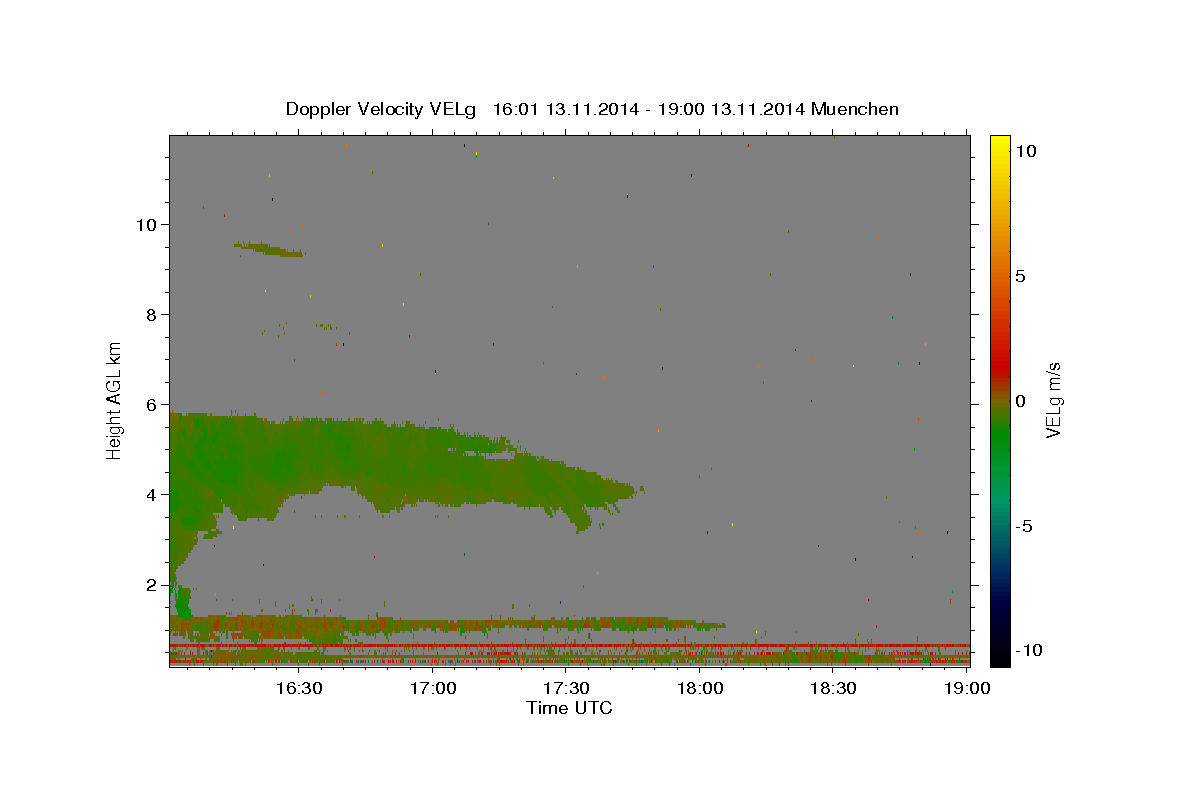Click the height tick label 8
The height and width of the screenshot is (800, 1200).
click(153, 315)
